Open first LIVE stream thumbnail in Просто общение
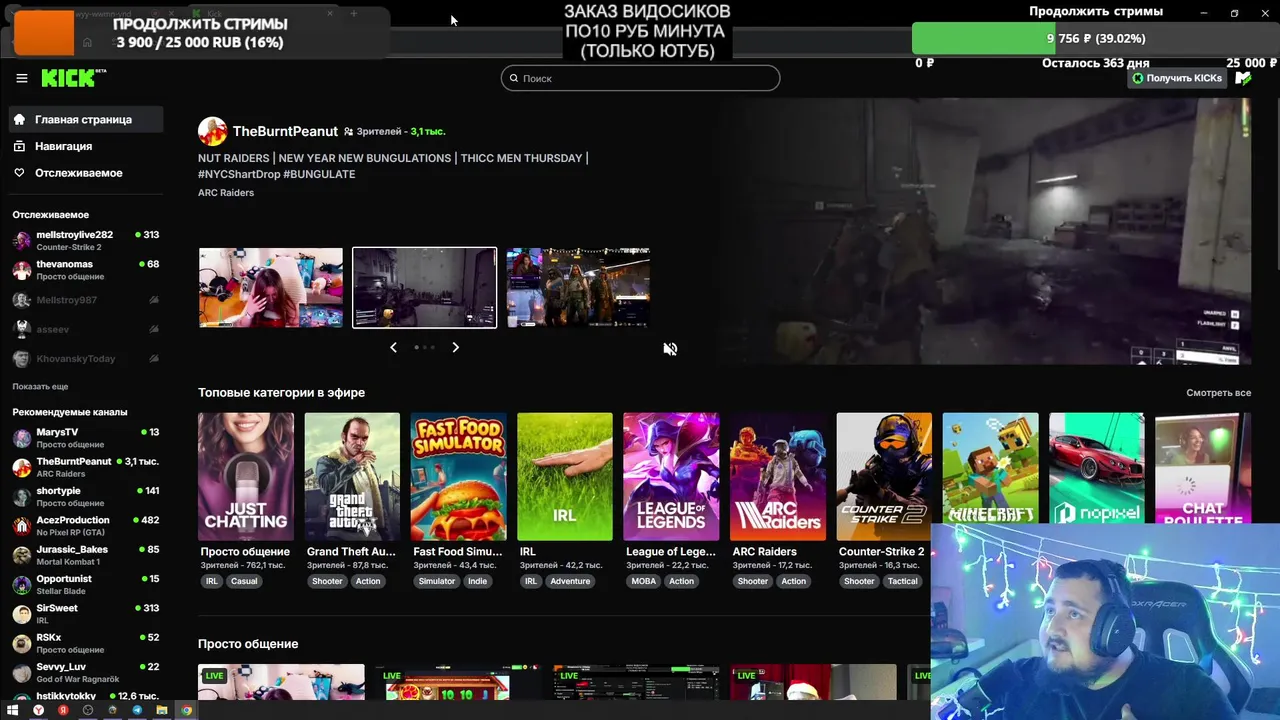The image size is (1280, 720). tap(281, 682)
